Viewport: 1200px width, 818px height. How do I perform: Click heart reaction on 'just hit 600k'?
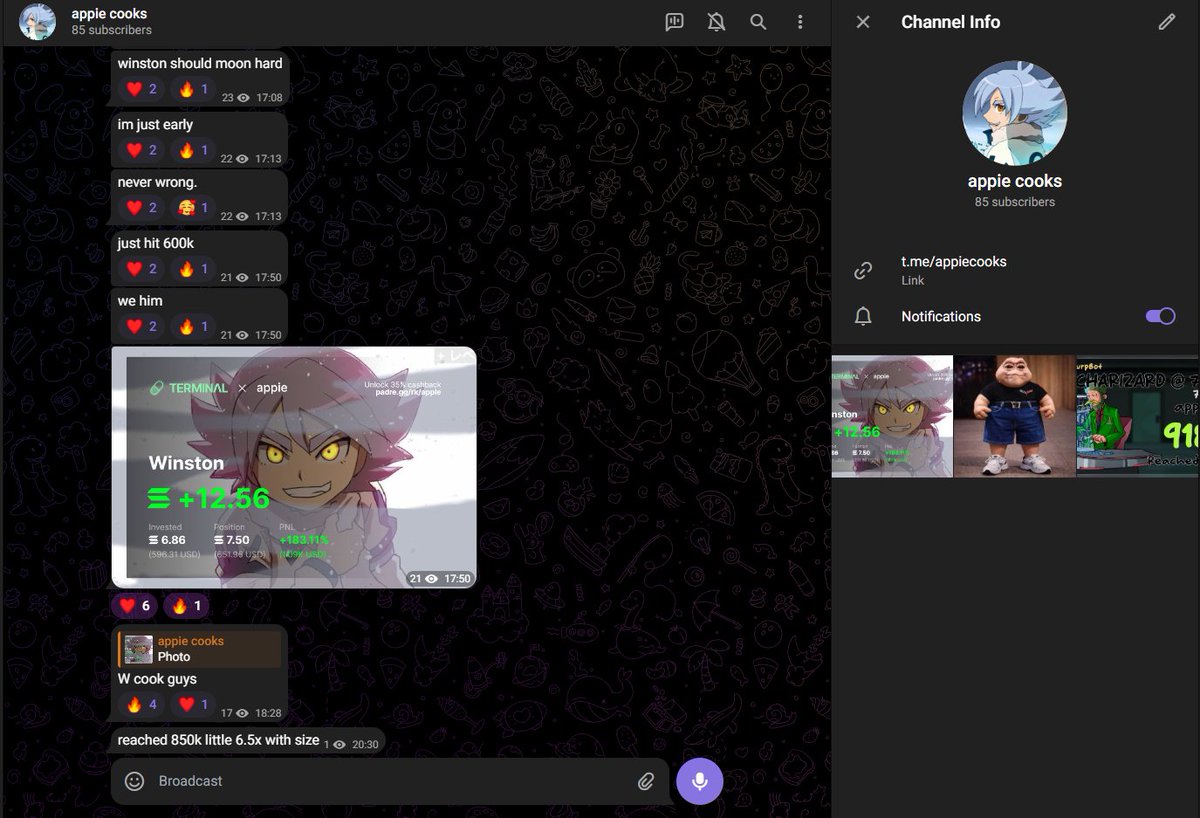(142, 268)
